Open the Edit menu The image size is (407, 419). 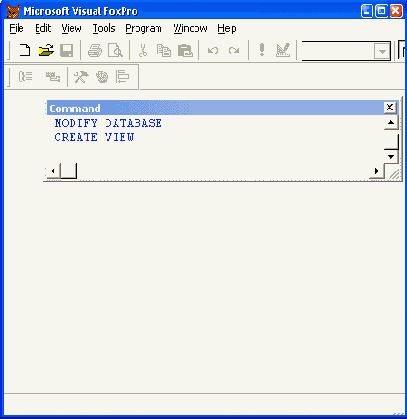[x=43, y=29]
